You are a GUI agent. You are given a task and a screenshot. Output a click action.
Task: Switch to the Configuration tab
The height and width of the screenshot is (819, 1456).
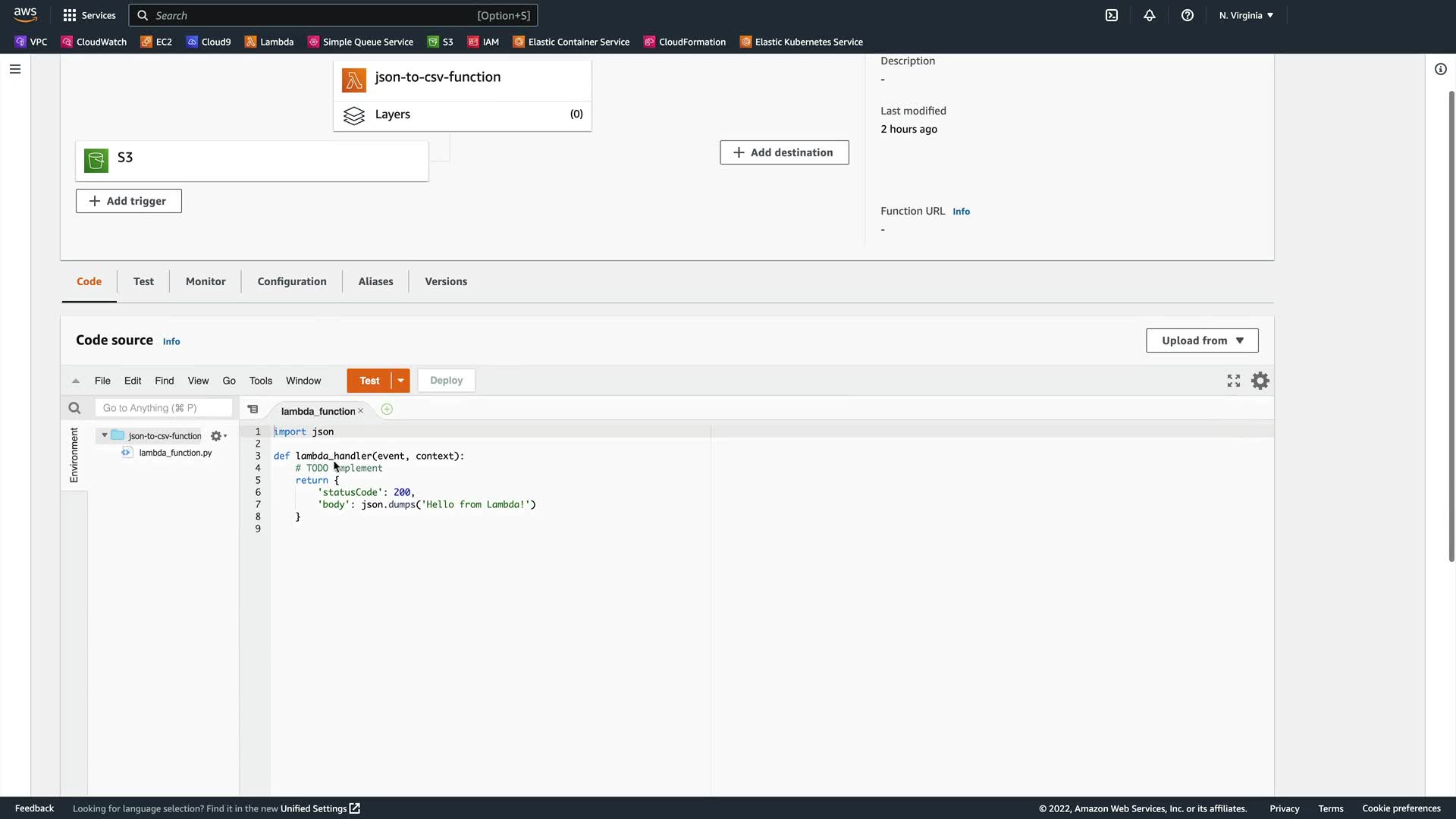coord(292,281)
